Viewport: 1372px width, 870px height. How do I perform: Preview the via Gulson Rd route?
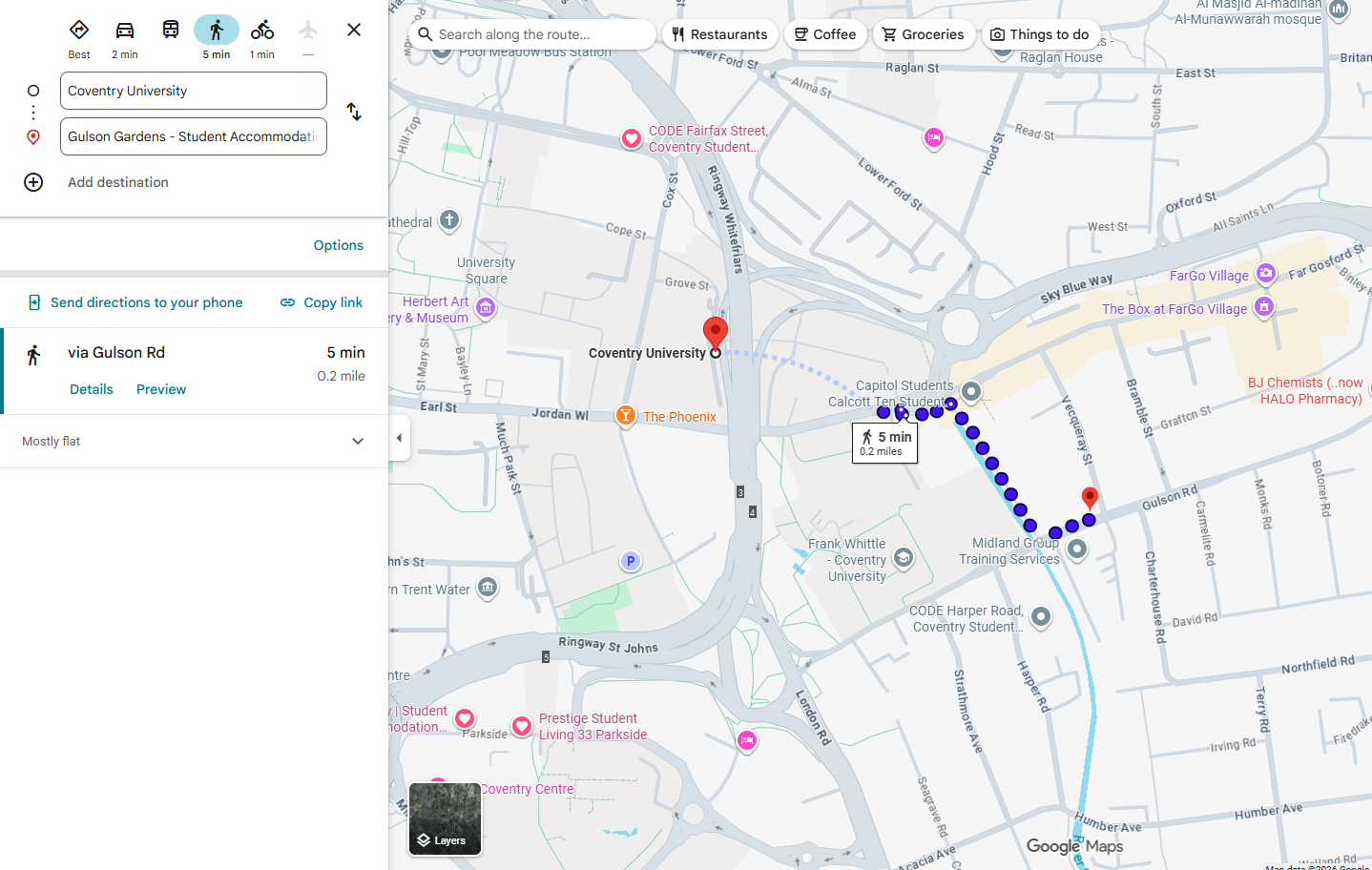click(161, 389)
